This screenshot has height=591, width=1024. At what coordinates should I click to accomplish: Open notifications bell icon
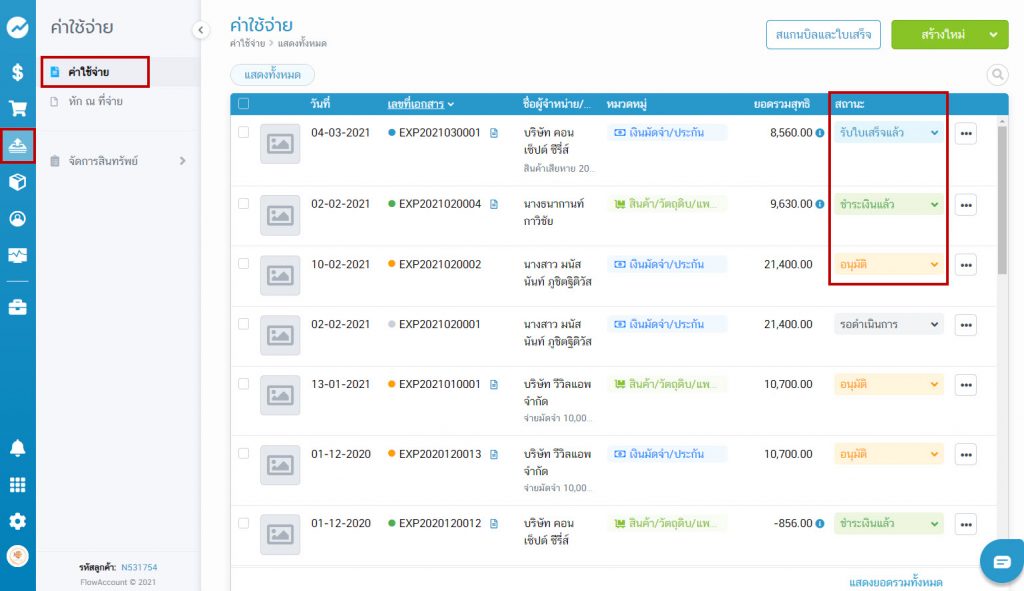pyautogui.click(x=17, y=447)
